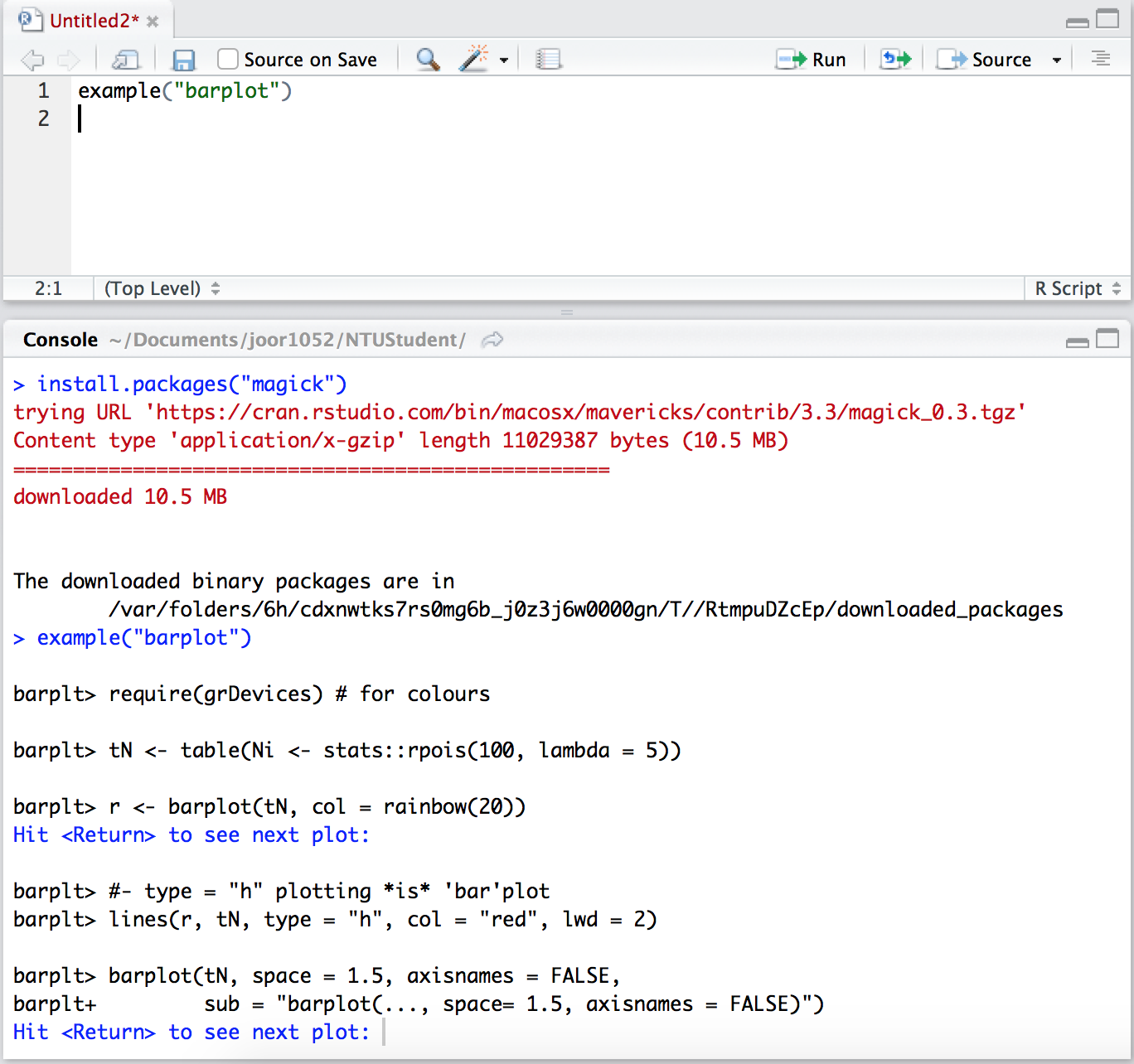Select the Console tab
The width and height of the screenshot is (1134, 1064).
point(61,340)
